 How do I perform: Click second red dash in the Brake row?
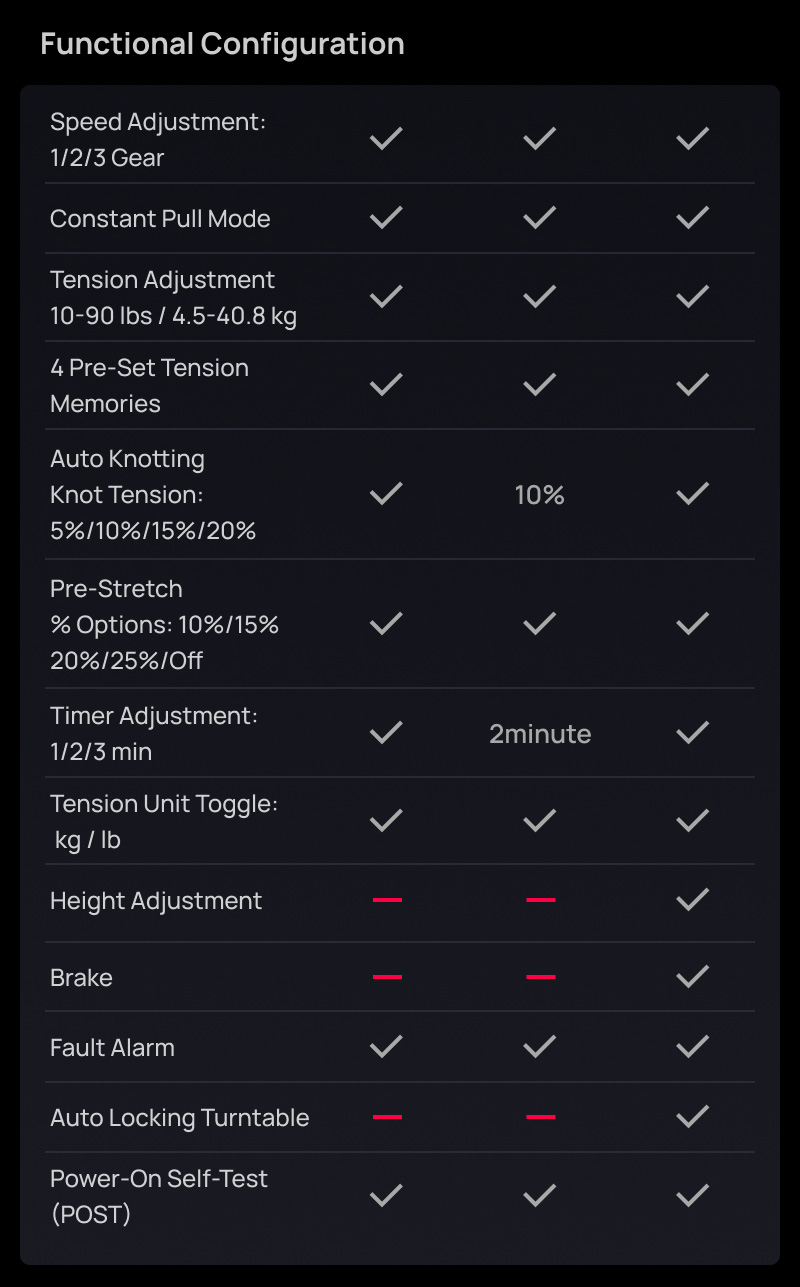[540, 977]
